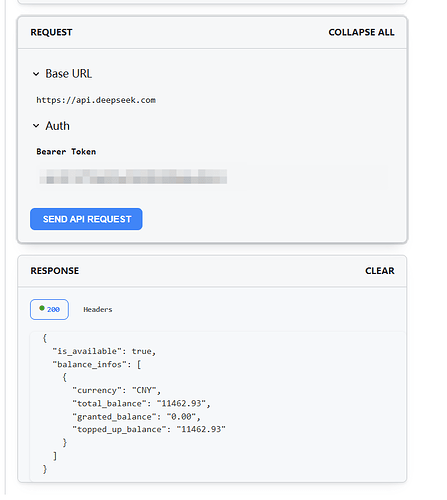Select the 200 status response tab

(x=49, y=309)
